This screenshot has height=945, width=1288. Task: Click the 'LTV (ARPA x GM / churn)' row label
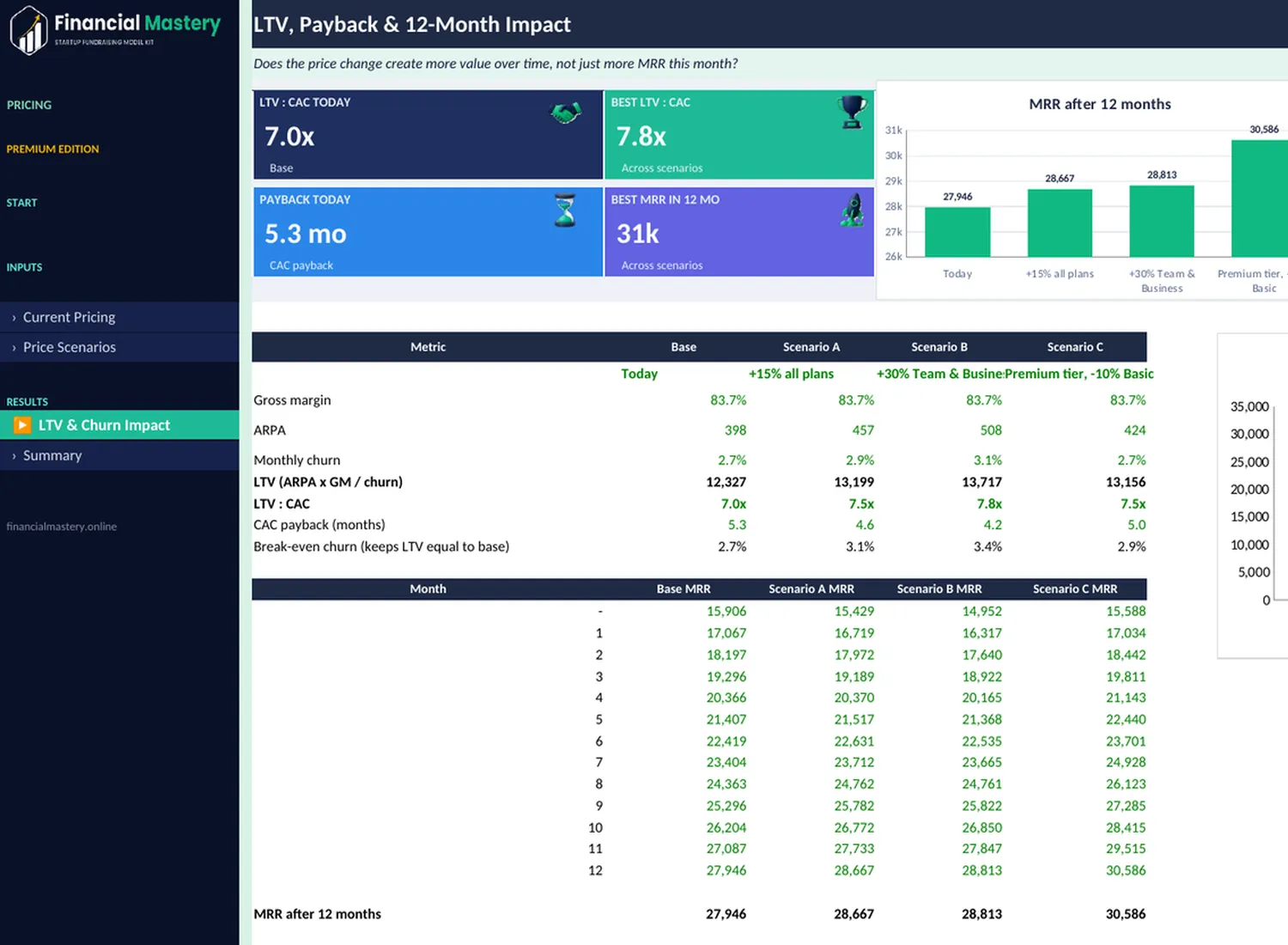click(328, 482)
